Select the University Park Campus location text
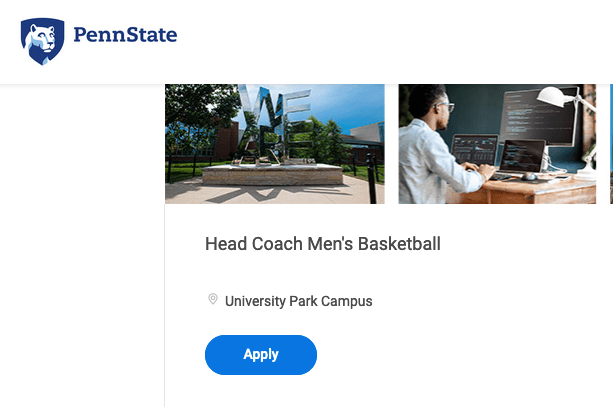Image resolution: width=613 pixels, height=407 pixels. pos(298,301)
